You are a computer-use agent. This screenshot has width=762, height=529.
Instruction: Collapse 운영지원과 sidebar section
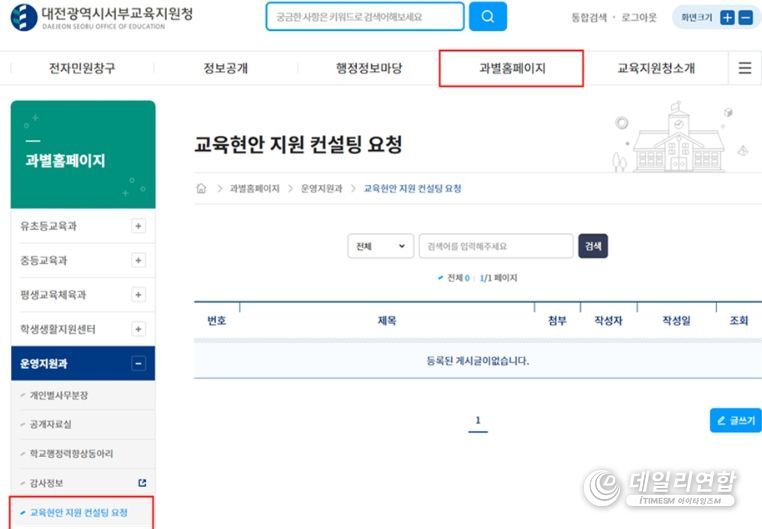[x=138, y=364]
